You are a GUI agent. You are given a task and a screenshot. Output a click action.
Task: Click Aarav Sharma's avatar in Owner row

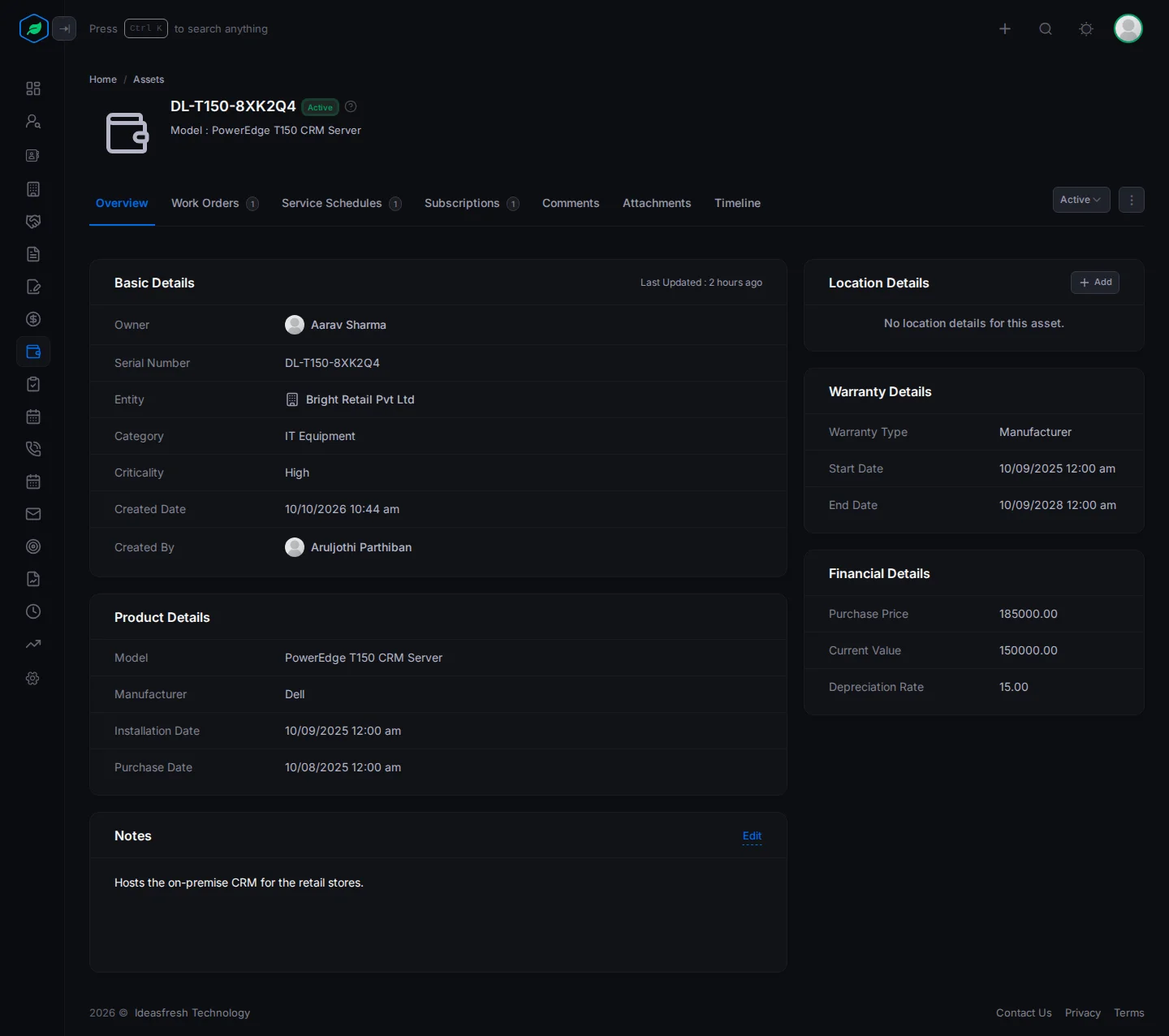click(295, 325)
